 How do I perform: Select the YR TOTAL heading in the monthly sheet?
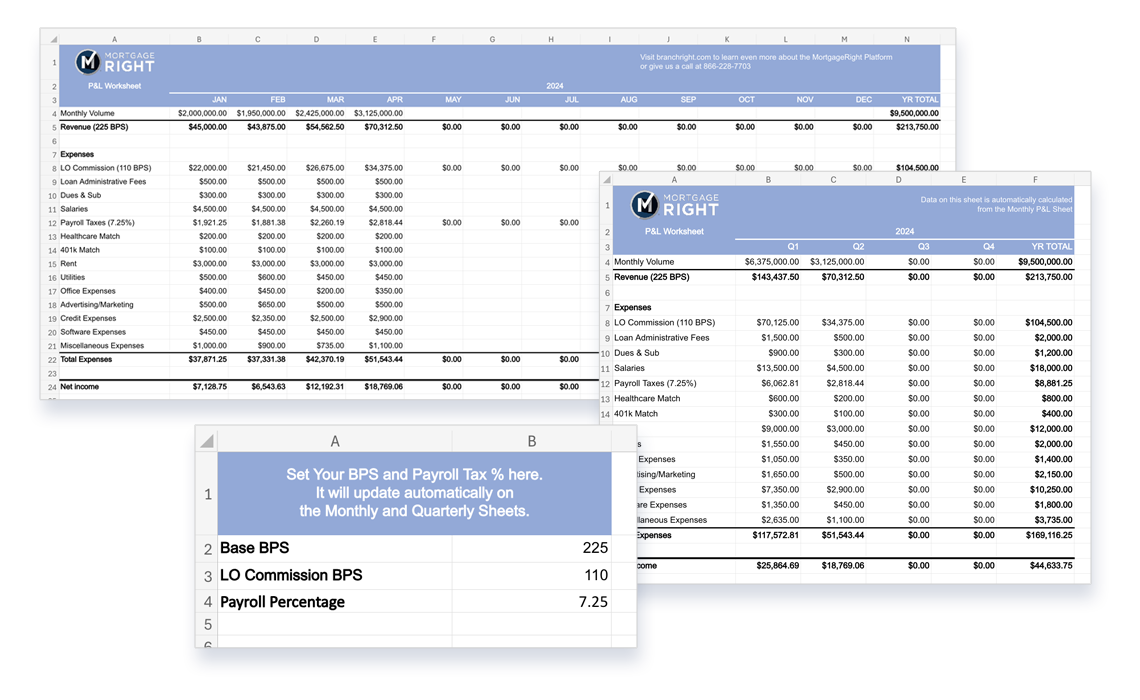point(920,100)
